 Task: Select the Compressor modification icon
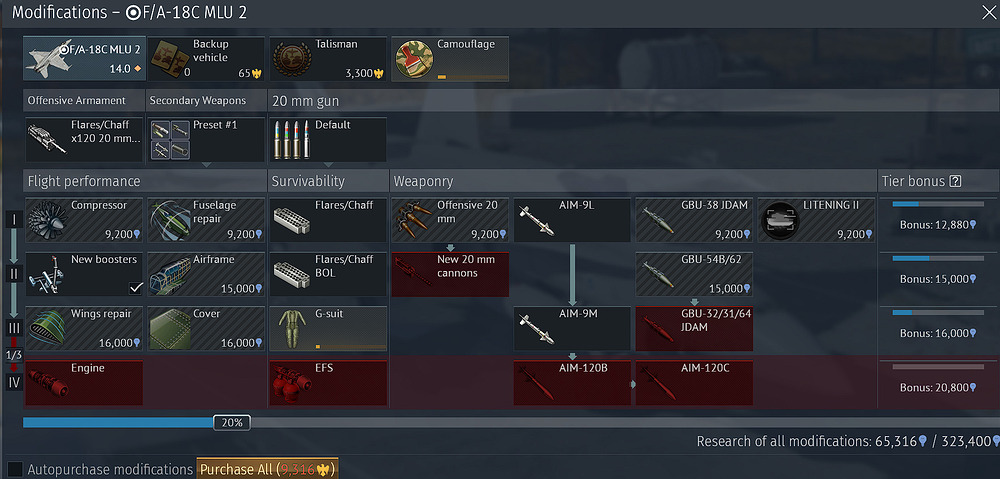coord(47,221)
